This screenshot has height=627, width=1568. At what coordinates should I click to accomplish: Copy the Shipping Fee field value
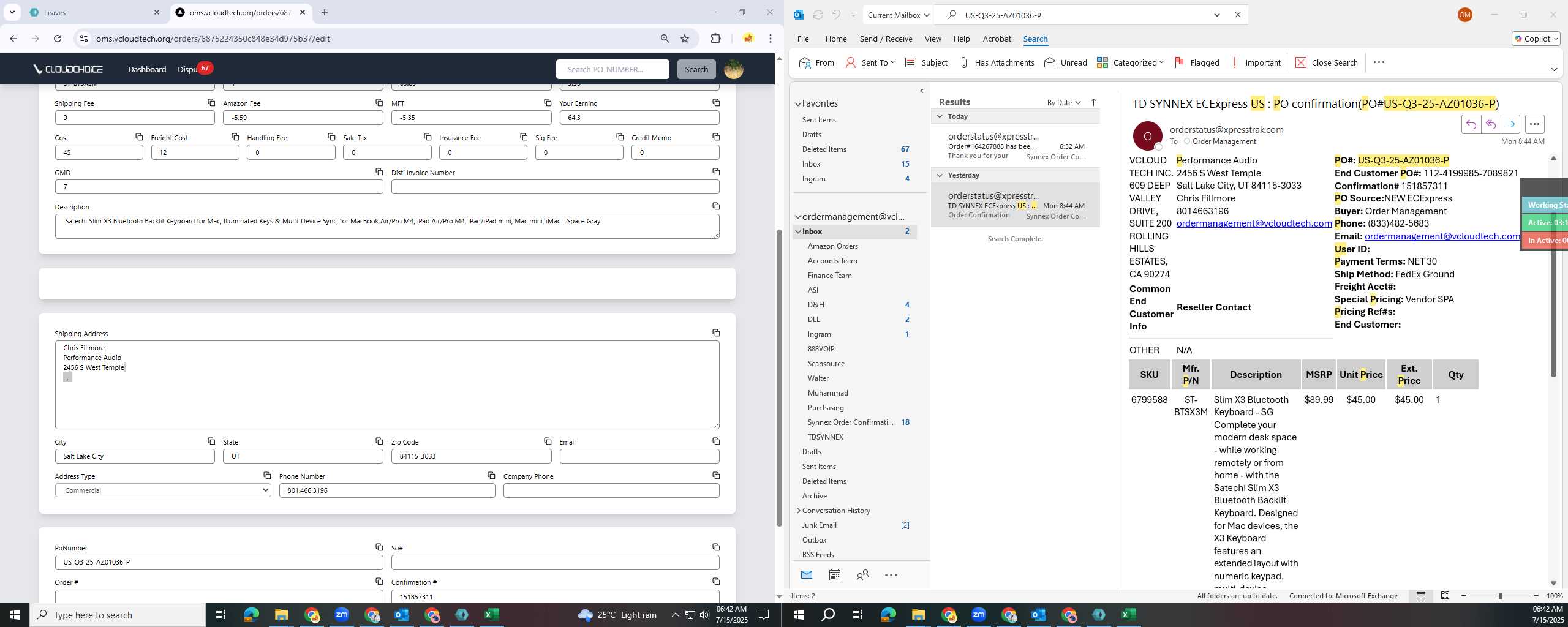pyautogui.click(x=211, y=103)
